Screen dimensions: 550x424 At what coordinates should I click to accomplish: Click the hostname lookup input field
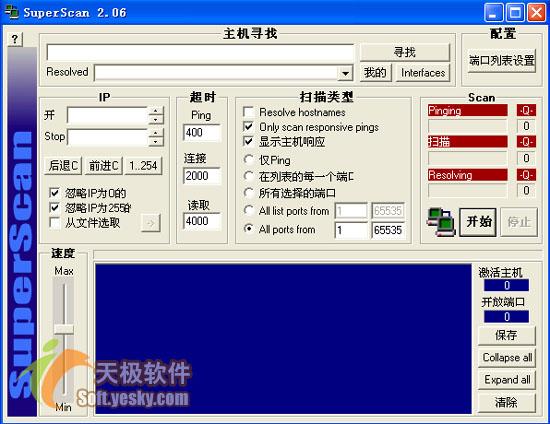click(x=201, y=52)
